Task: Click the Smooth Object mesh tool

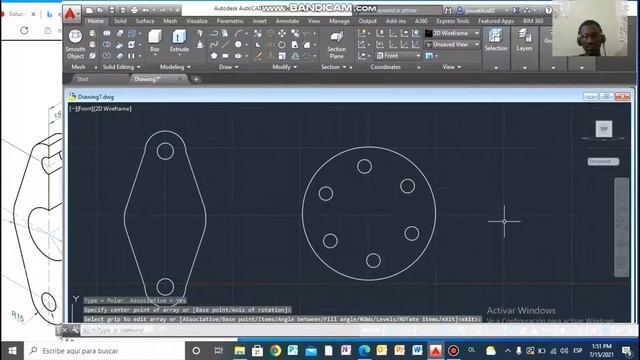Action: tap(75, 44)
